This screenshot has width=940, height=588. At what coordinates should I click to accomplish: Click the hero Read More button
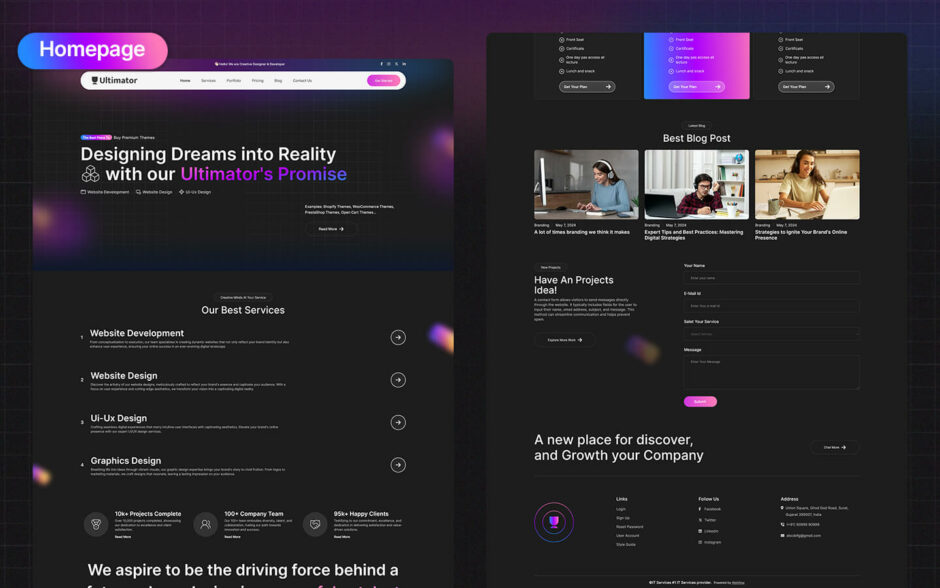pos(331,229)
